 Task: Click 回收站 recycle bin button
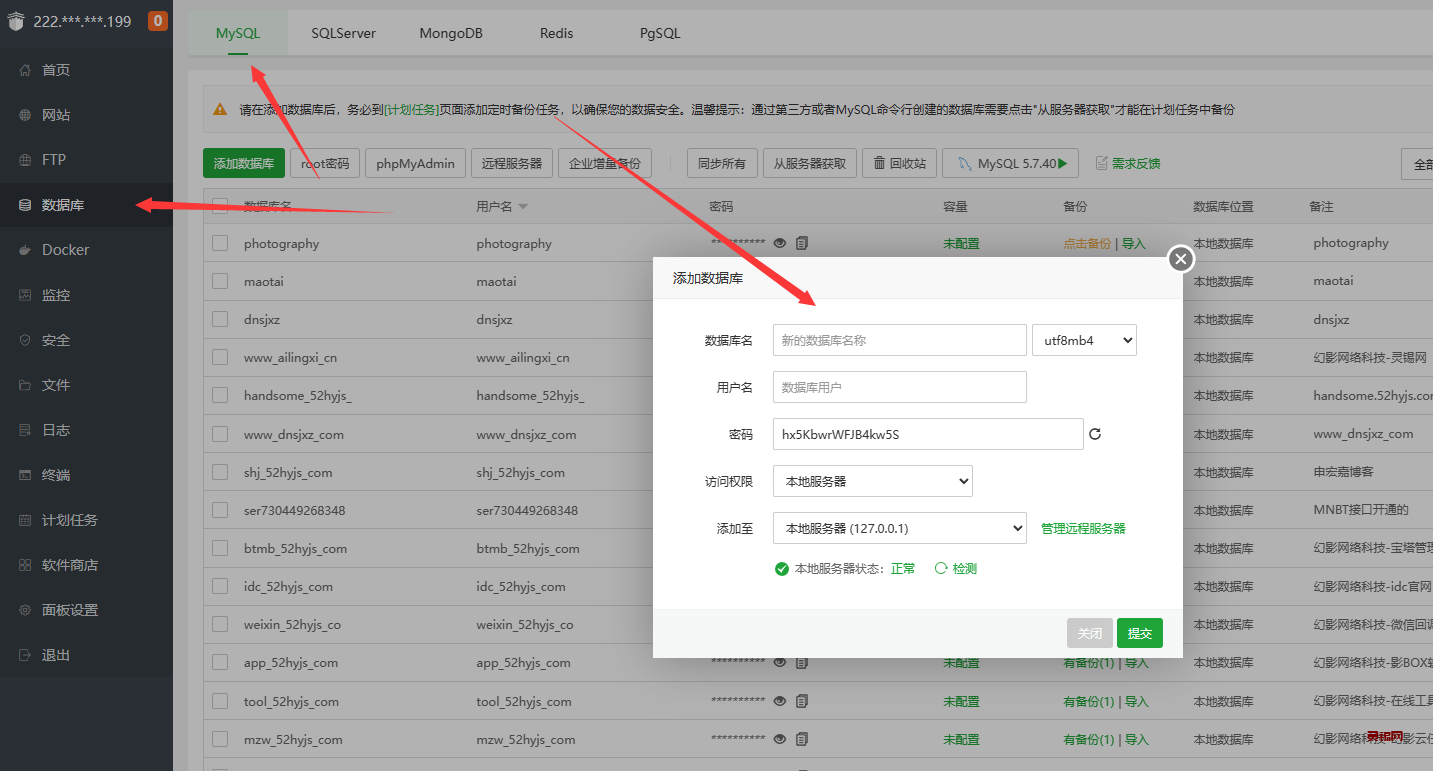point(899,163)
